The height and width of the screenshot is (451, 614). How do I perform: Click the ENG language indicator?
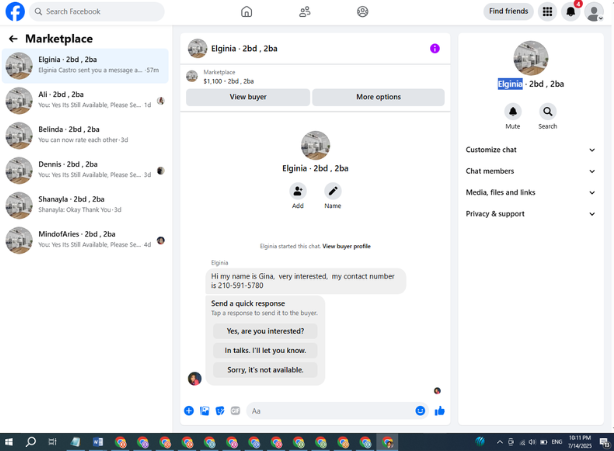click(557, 442)
